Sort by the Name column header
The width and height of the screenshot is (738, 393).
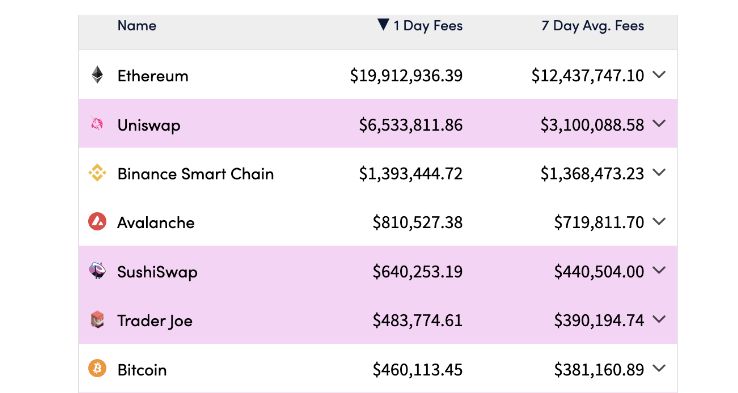(x=136, y=25)
